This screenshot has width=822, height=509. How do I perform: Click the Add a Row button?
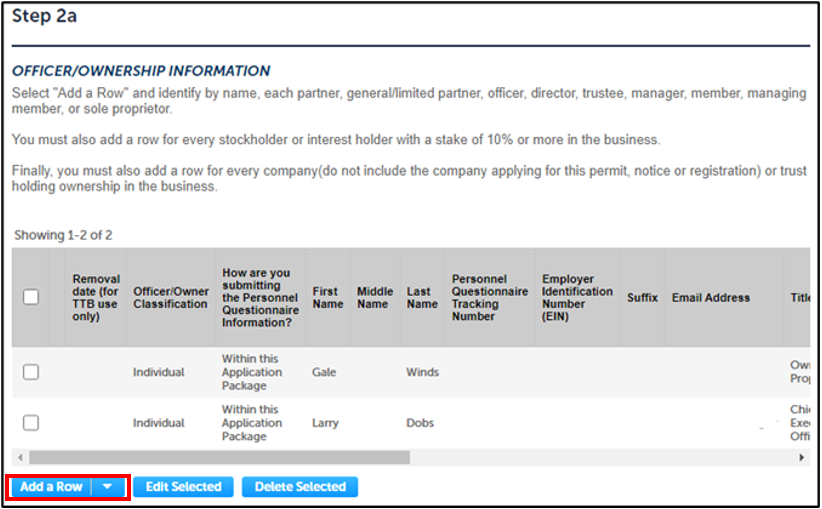pos(52,487)
